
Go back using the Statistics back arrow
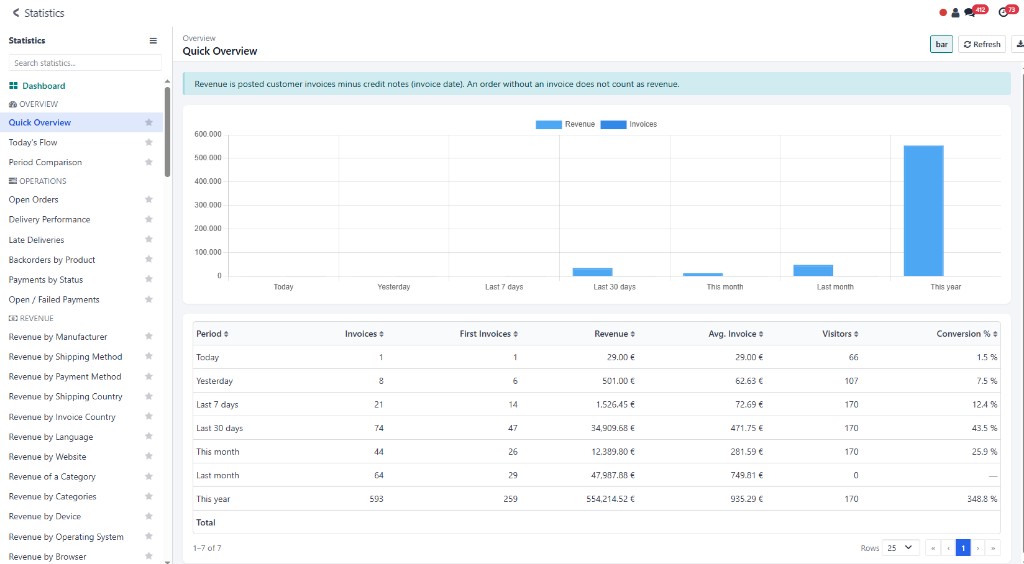point(16,12)
